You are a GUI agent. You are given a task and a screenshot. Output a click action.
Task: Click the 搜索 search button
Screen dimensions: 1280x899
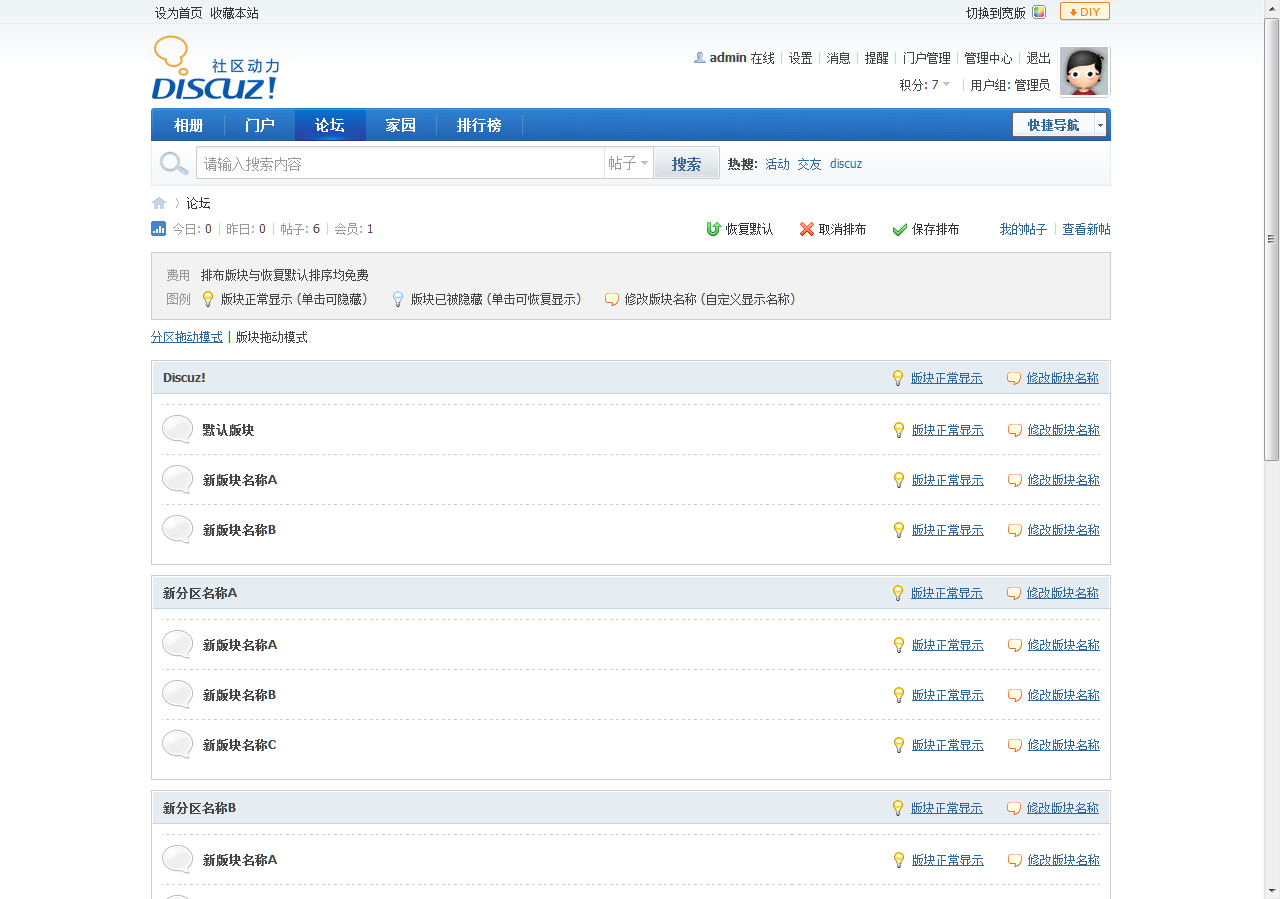tap(686, 164)
